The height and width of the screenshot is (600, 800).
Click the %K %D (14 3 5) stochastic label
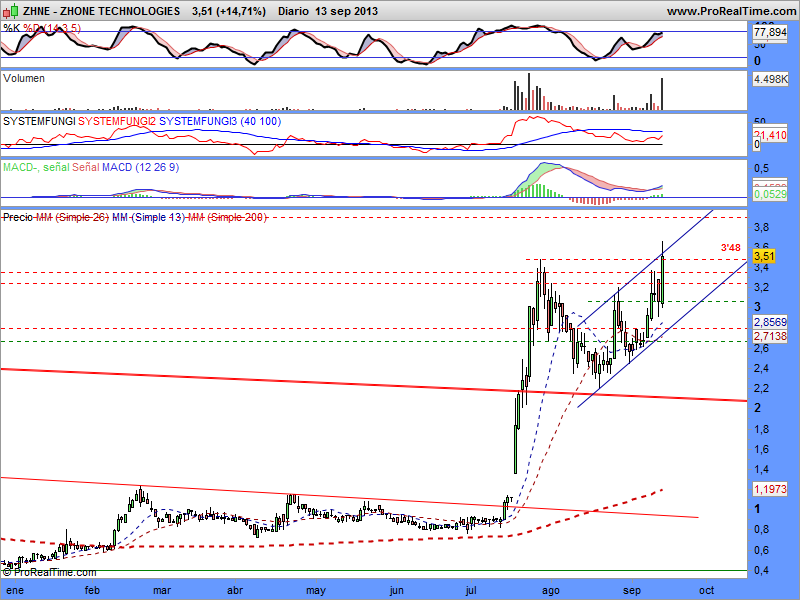[42, 28]
